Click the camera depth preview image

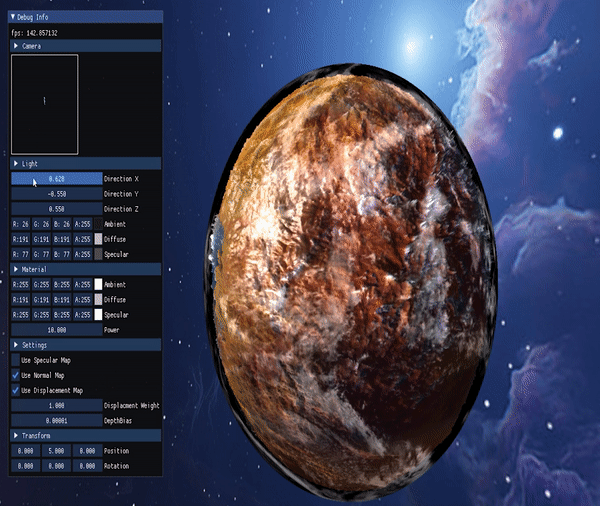tap(45, 104)
